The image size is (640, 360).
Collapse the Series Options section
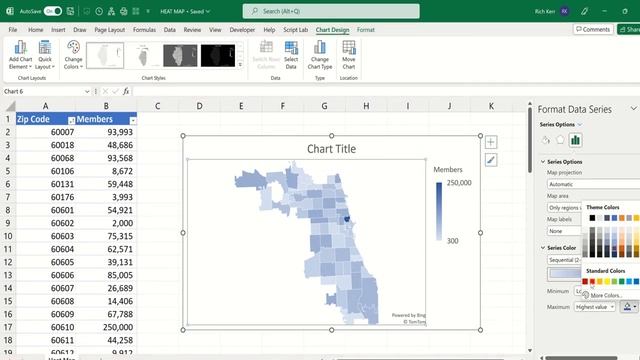pyautogui.click(x=543, y=162)
